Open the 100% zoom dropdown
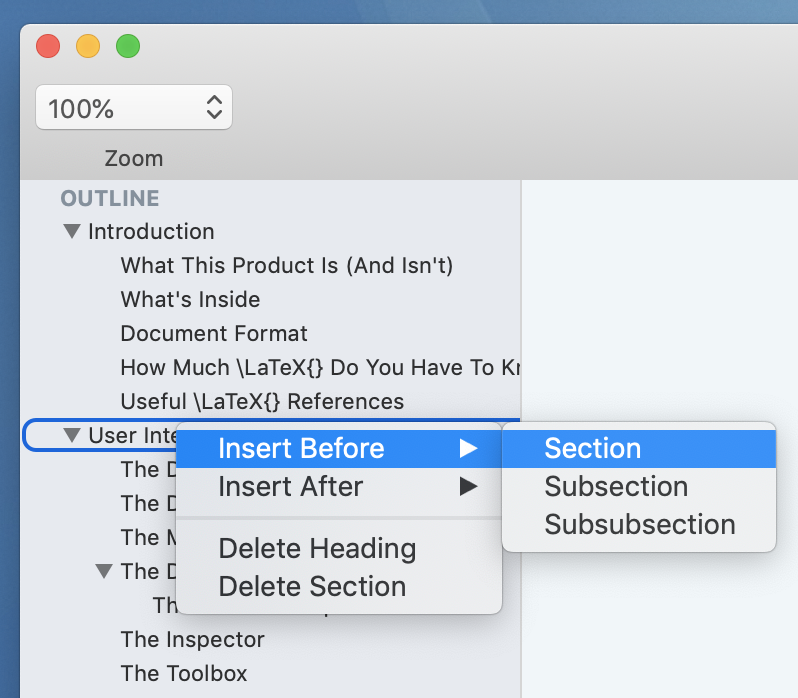The image size is (798, 698). pos(134,107)
